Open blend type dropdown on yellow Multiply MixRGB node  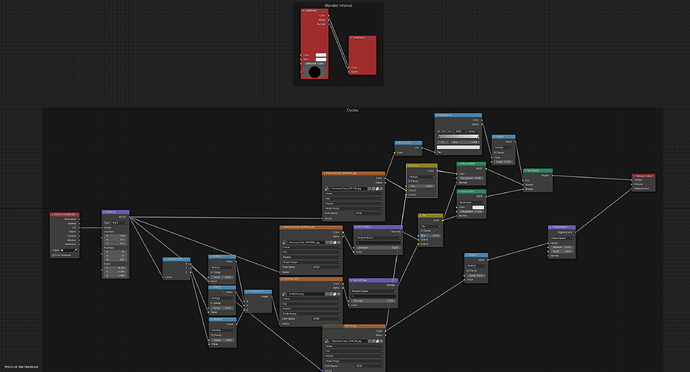point(422,177)
